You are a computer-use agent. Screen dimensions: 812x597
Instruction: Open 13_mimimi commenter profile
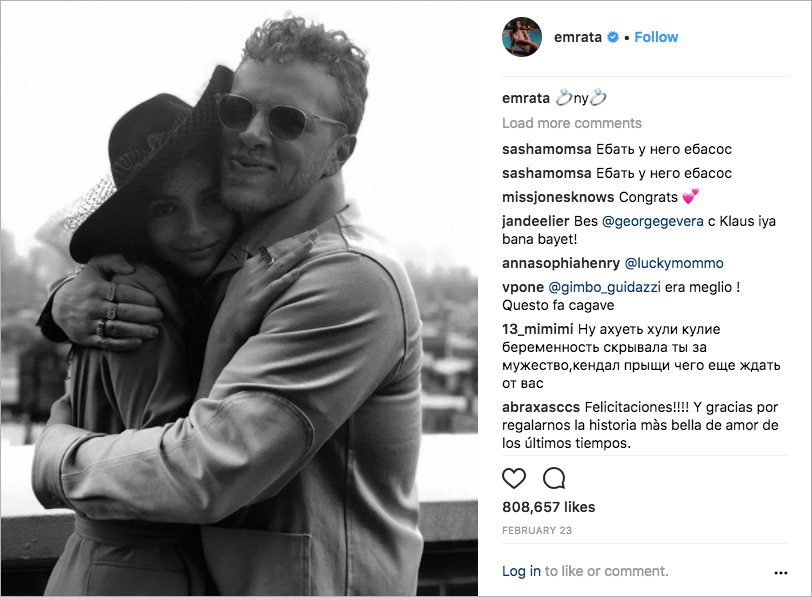[538, 329]
